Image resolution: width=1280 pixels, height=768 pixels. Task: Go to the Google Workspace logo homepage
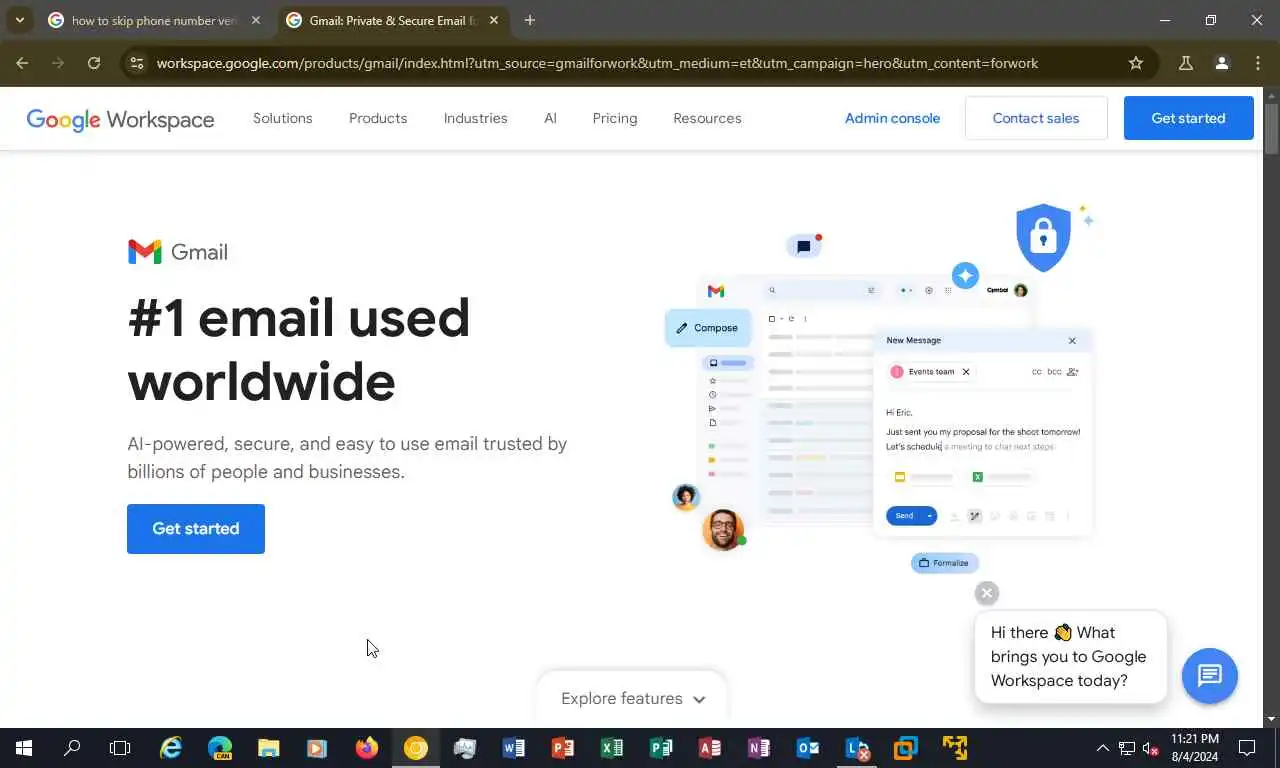[x=120, y=119]
